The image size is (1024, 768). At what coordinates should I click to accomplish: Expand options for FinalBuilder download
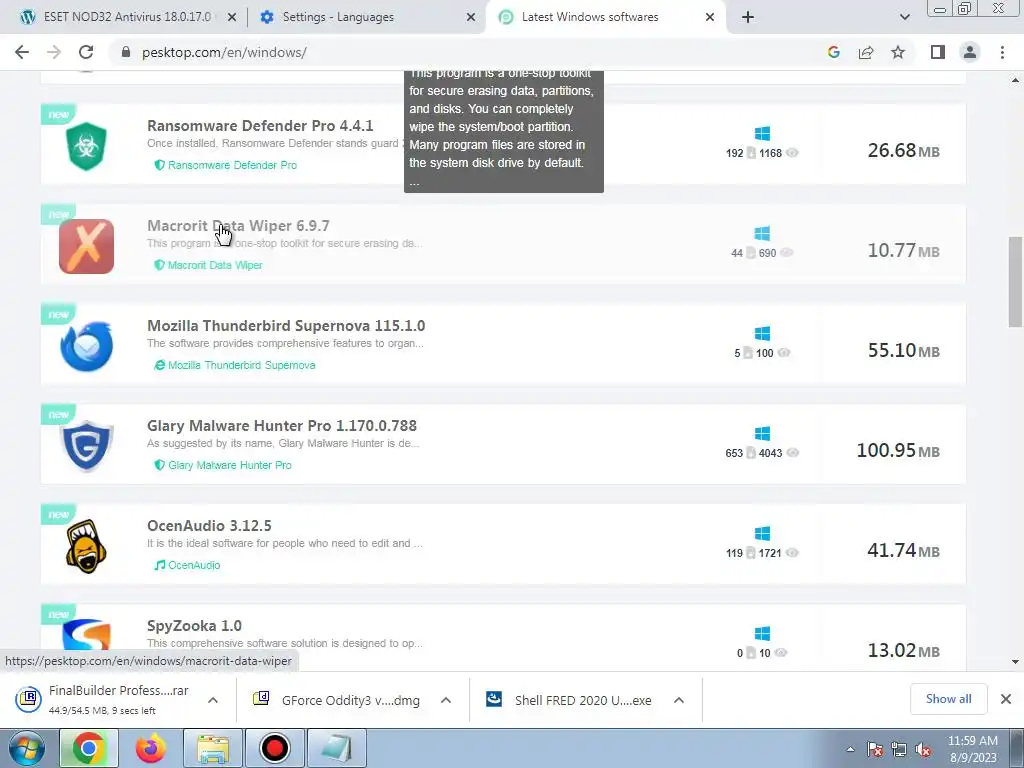coord(213,700)
